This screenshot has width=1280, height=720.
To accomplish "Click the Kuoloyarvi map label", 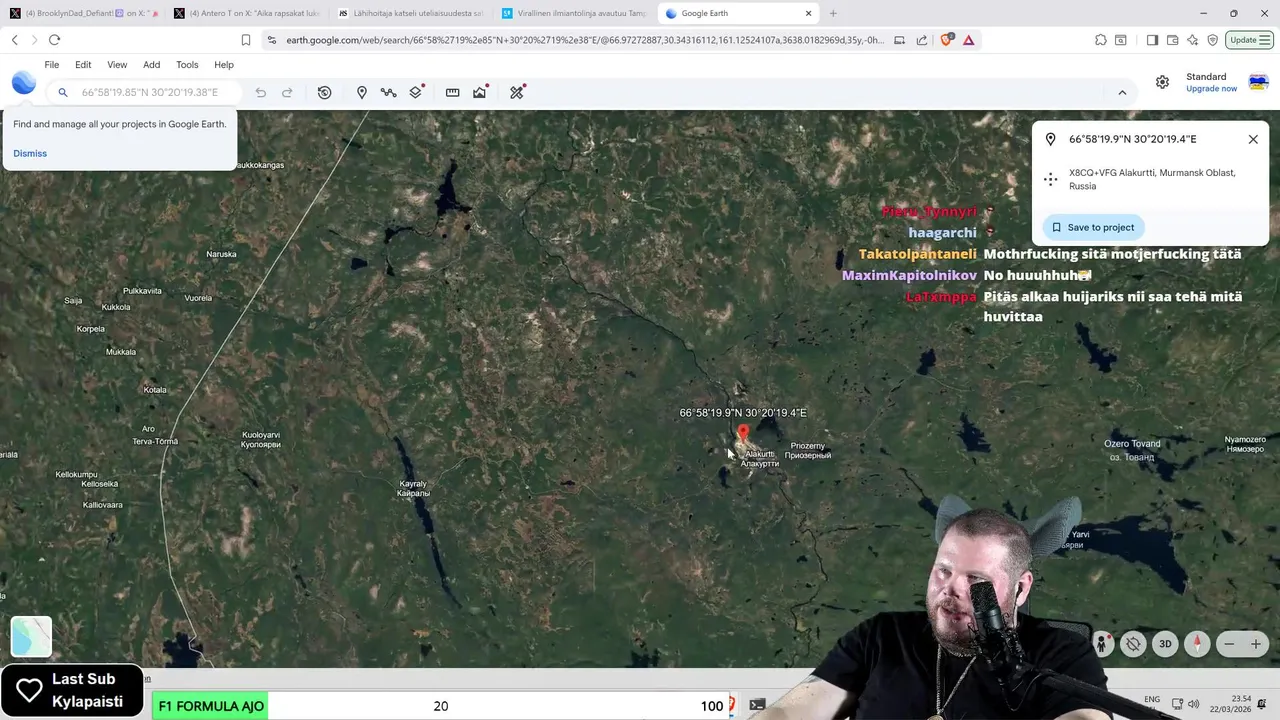I will point(261,440).
